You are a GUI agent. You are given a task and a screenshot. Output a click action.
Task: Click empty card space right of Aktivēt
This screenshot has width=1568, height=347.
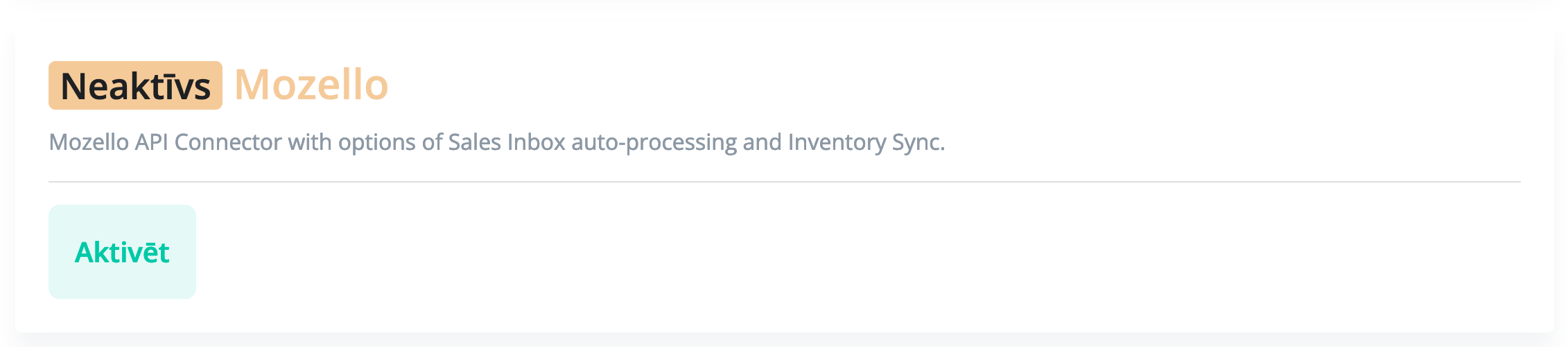[x=832, y=252]
